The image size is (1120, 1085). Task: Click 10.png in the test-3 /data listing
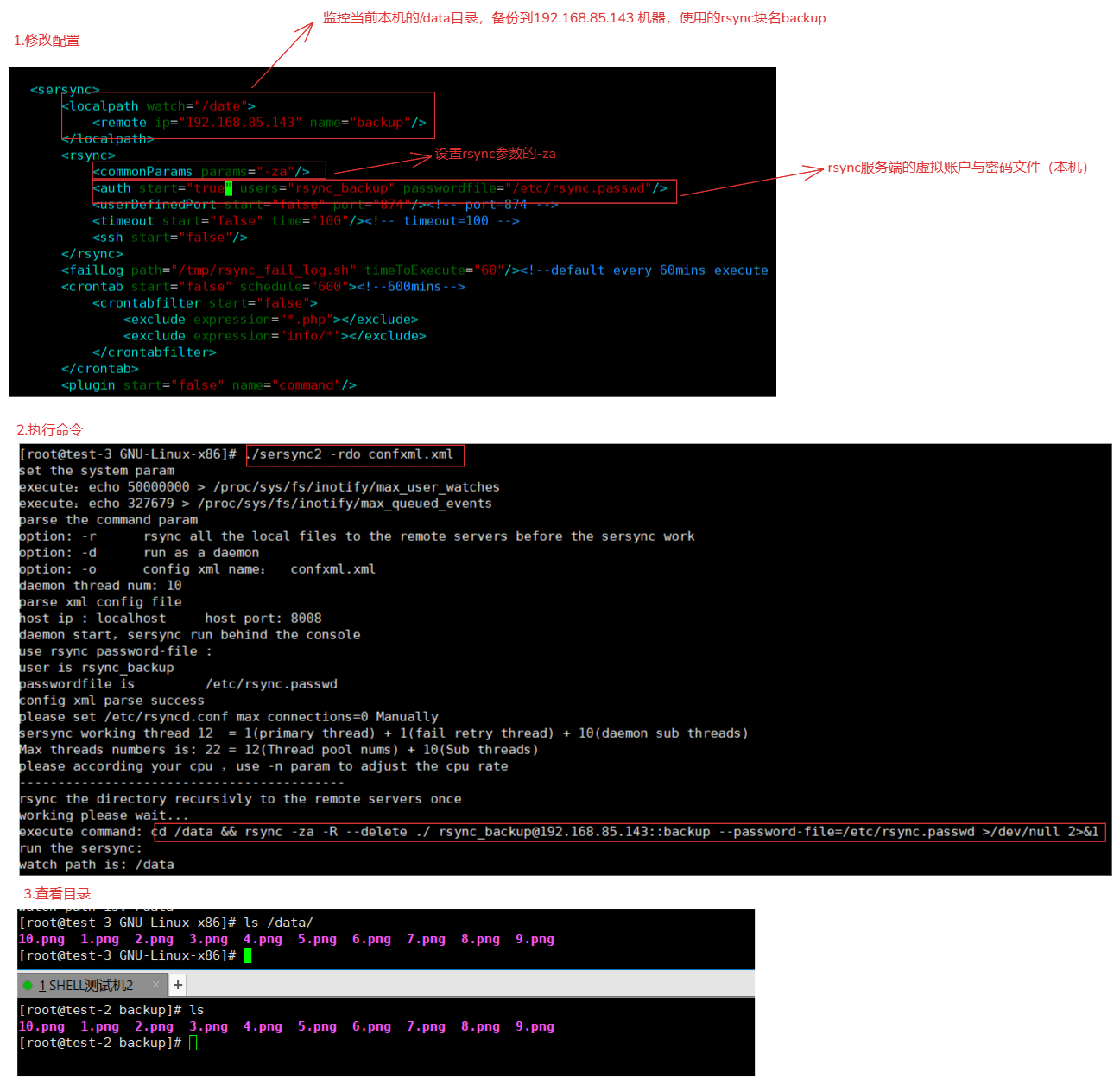click(41, 939)
